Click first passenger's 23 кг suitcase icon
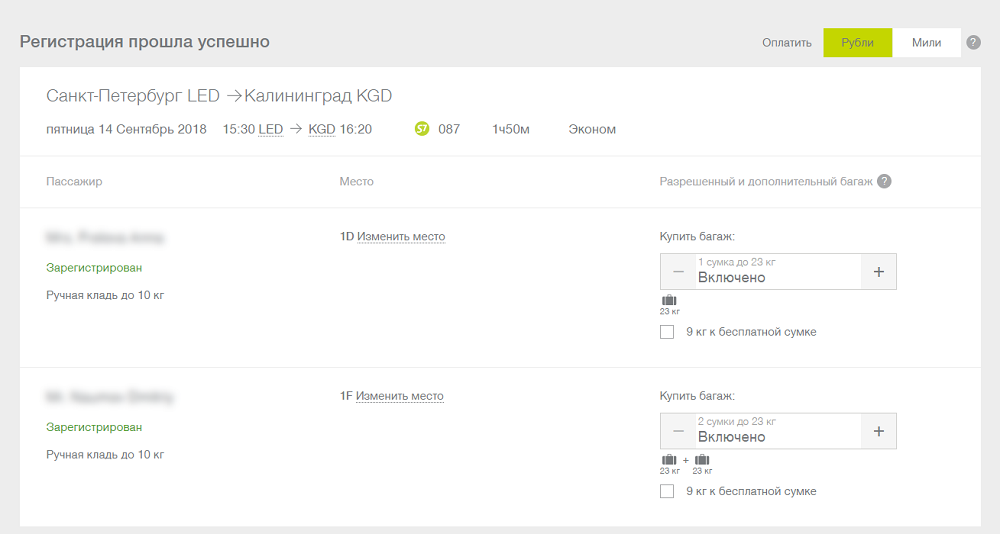The image size is (1000, 534). click(669, 301)
